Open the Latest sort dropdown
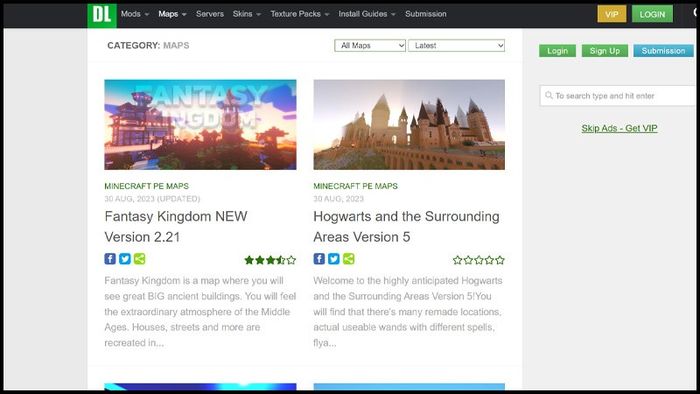This screenshot has height=394, width=700. (456, 46)
